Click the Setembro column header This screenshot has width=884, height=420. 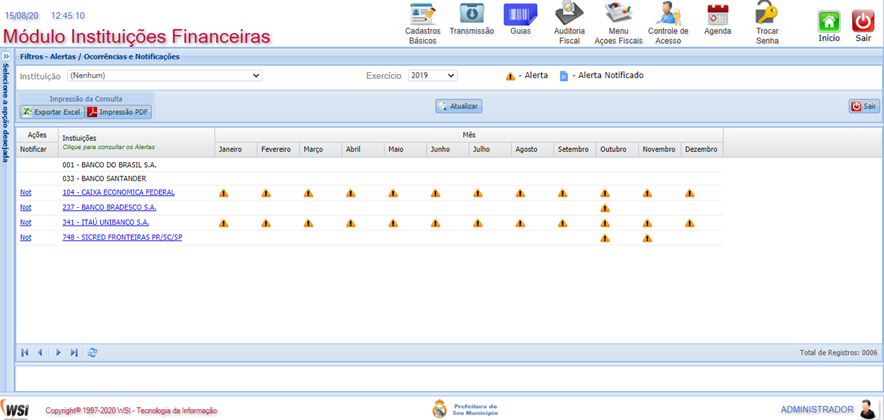click(574, 150)
